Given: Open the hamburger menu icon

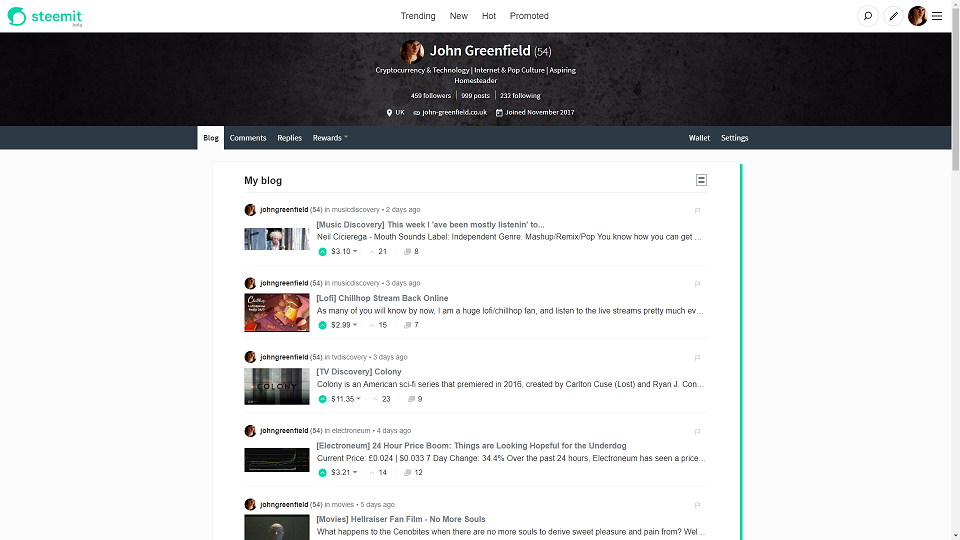Looking at the screenshot, I should click(x=937, y=17).
